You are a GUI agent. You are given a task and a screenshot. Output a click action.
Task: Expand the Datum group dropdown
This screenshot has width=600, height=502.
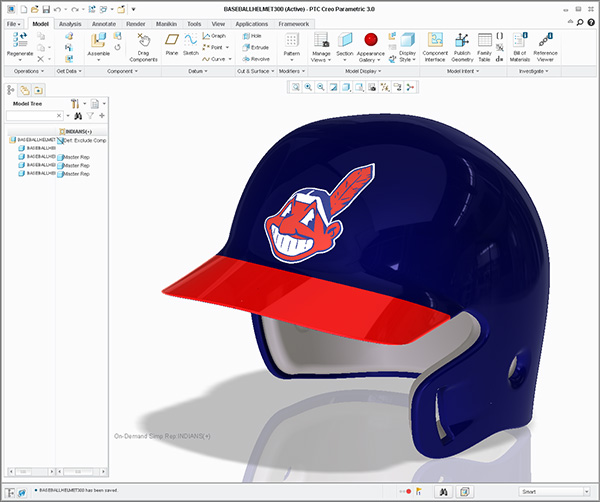coord(198,71)
